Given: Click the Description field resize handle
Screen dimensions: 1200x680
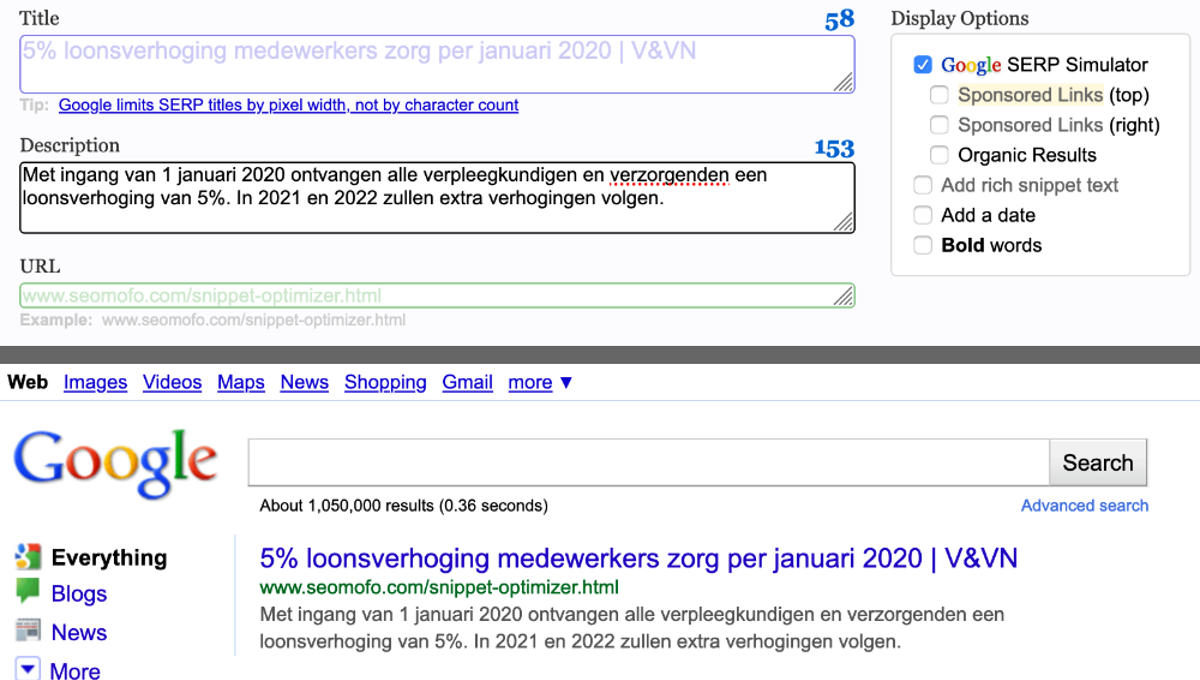Looking at the screenshot, I should (x=844, y=222).
